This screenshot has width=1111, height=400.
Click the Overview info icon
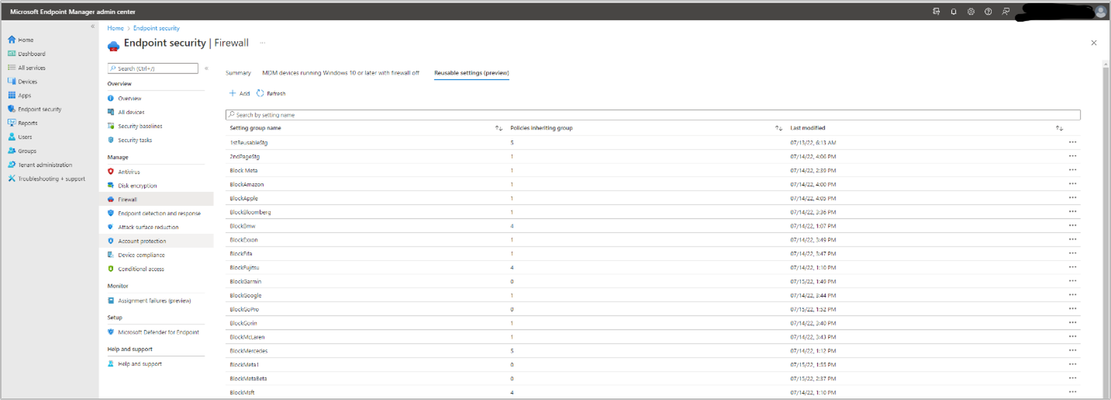pos(111,98)
